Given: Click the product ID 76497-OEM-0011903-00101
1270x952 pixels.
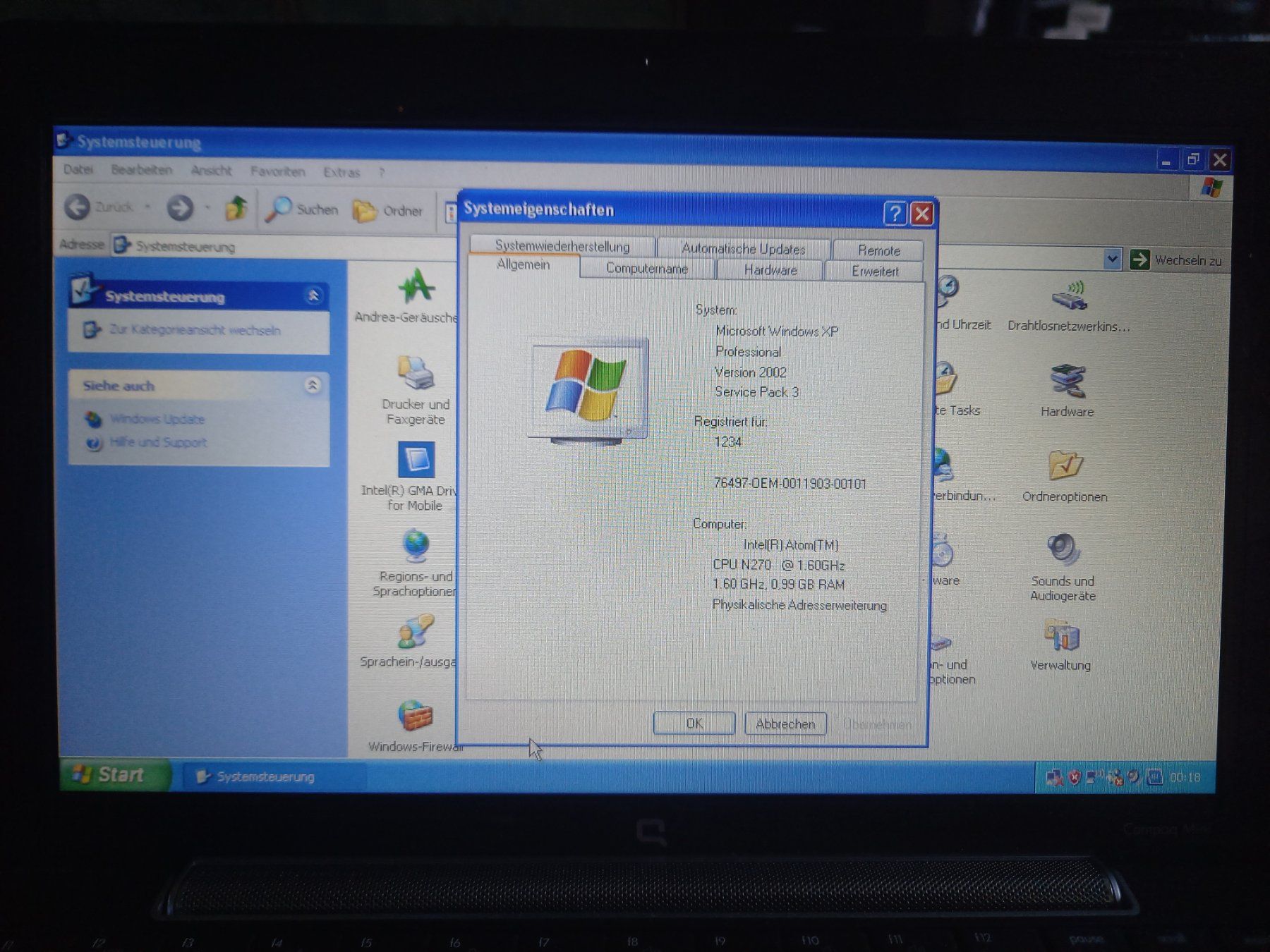Looking at the screenshot, I should coord(790,483).
